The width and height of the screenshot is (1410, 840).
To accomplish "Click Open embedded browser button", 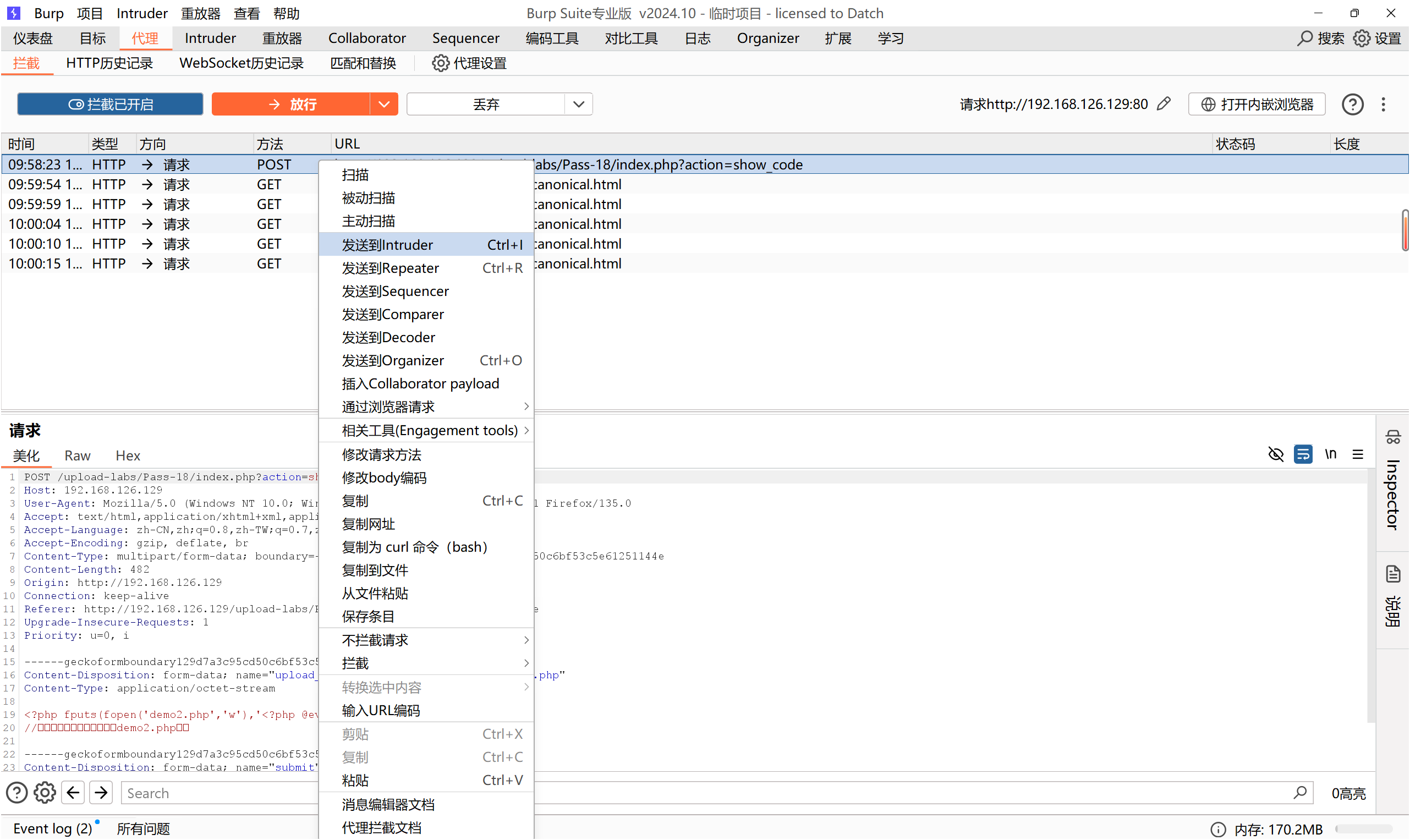I will pyautogui.click(x=1257, y=104).
